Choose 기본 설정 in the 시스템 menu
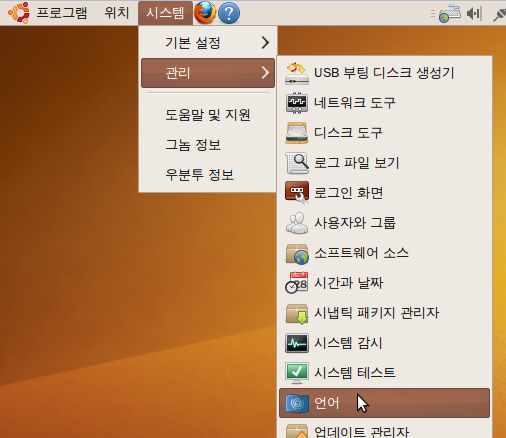 coord(208,42)
